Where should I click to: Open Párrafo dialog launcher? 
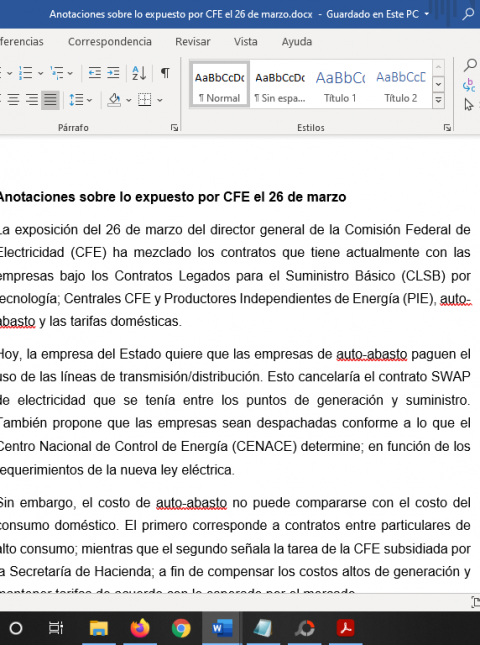pyautogui.click(x=174, y=128)
